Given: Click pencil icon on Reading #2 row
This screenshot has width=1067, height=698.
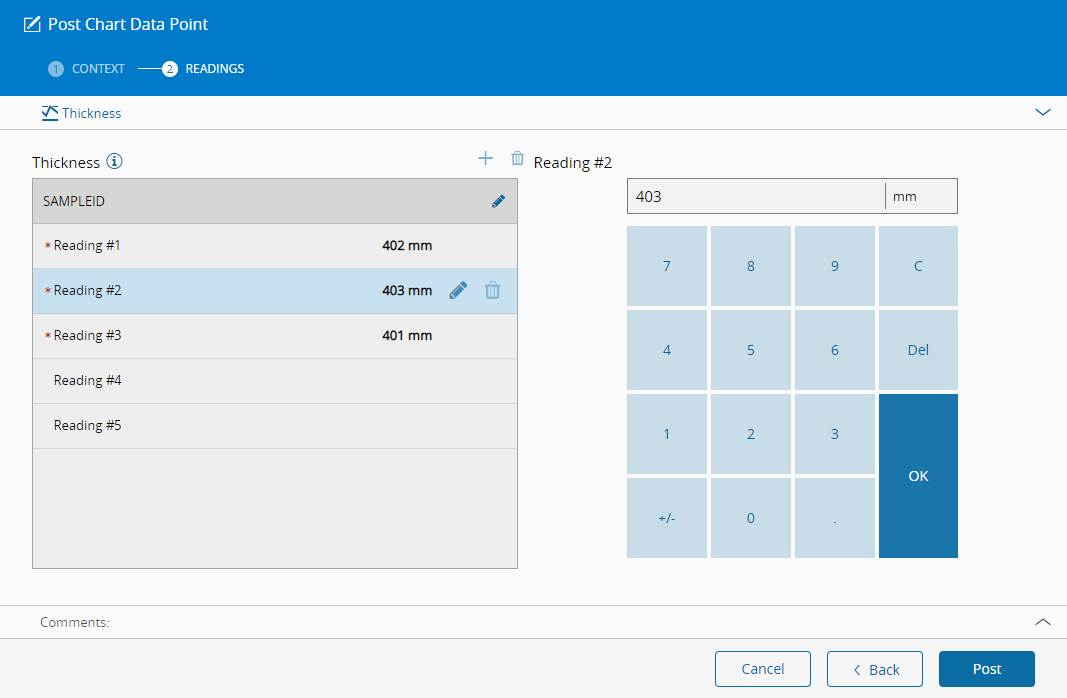Looking at the screenshot, I should [x=458, y=291].
